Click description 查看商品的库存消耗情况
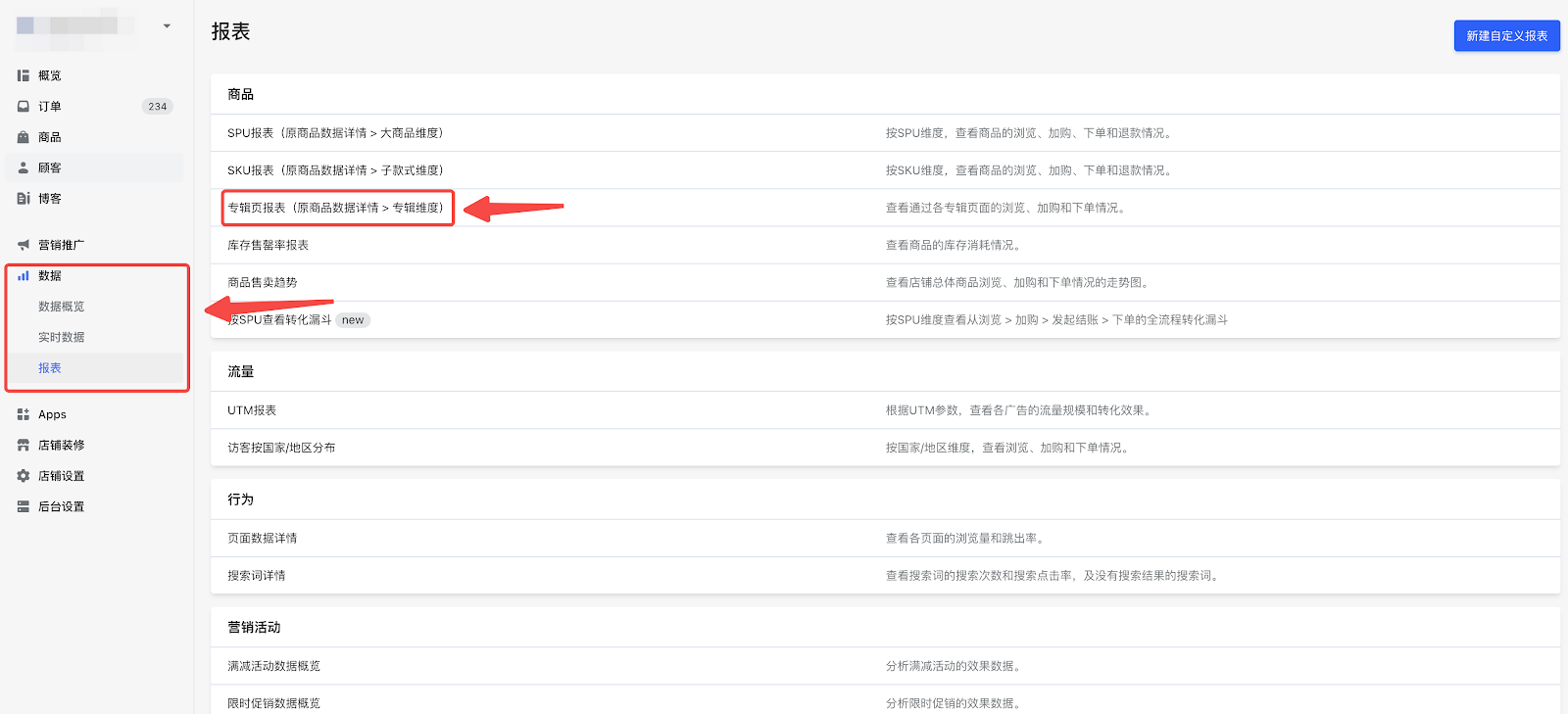Image resolution: width=1568 pixels, height=714 pixels. pyautogui.click(x=955, y=245)
